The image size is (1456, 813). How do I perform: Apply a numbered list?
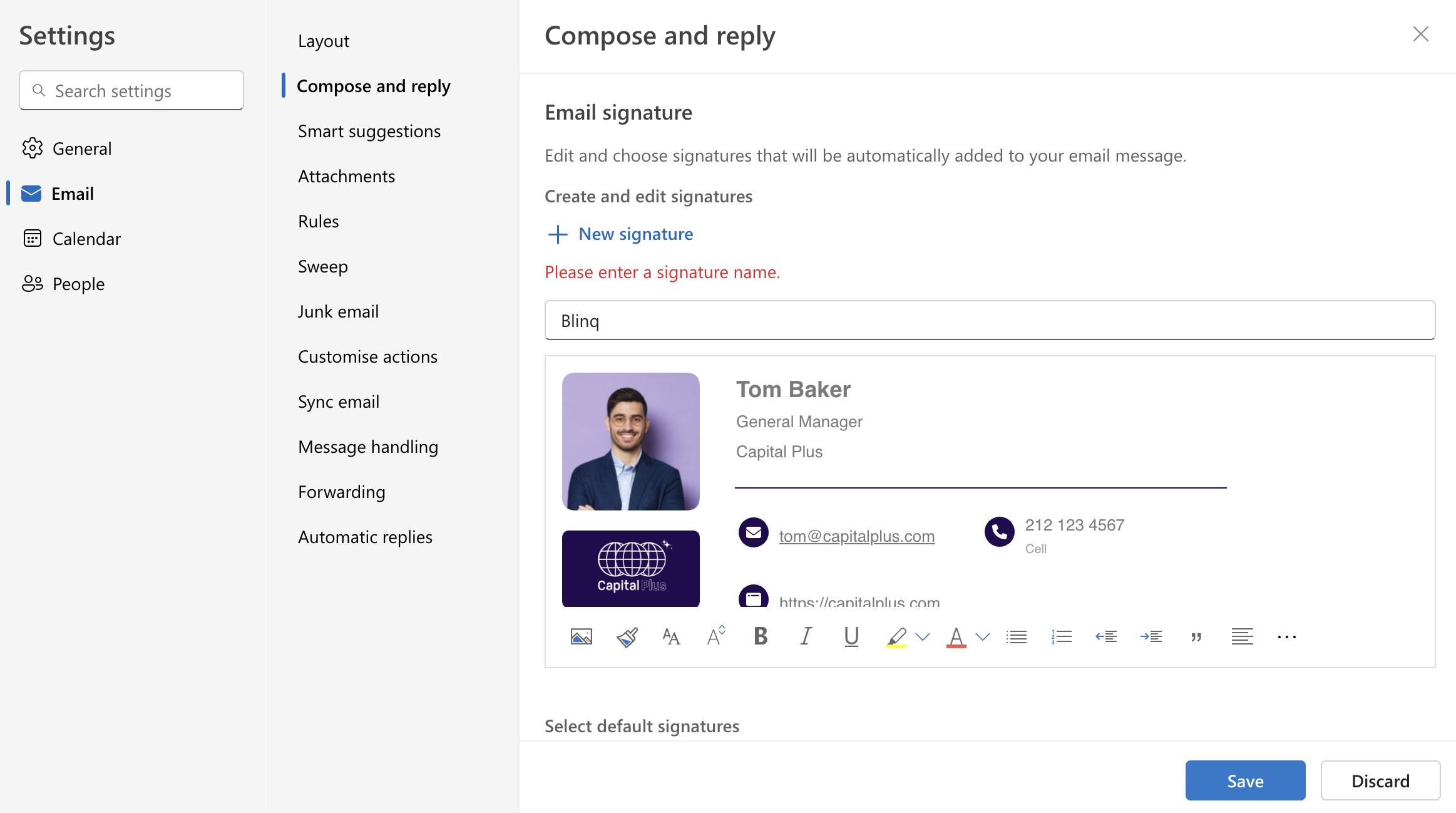click(1062, 636)
